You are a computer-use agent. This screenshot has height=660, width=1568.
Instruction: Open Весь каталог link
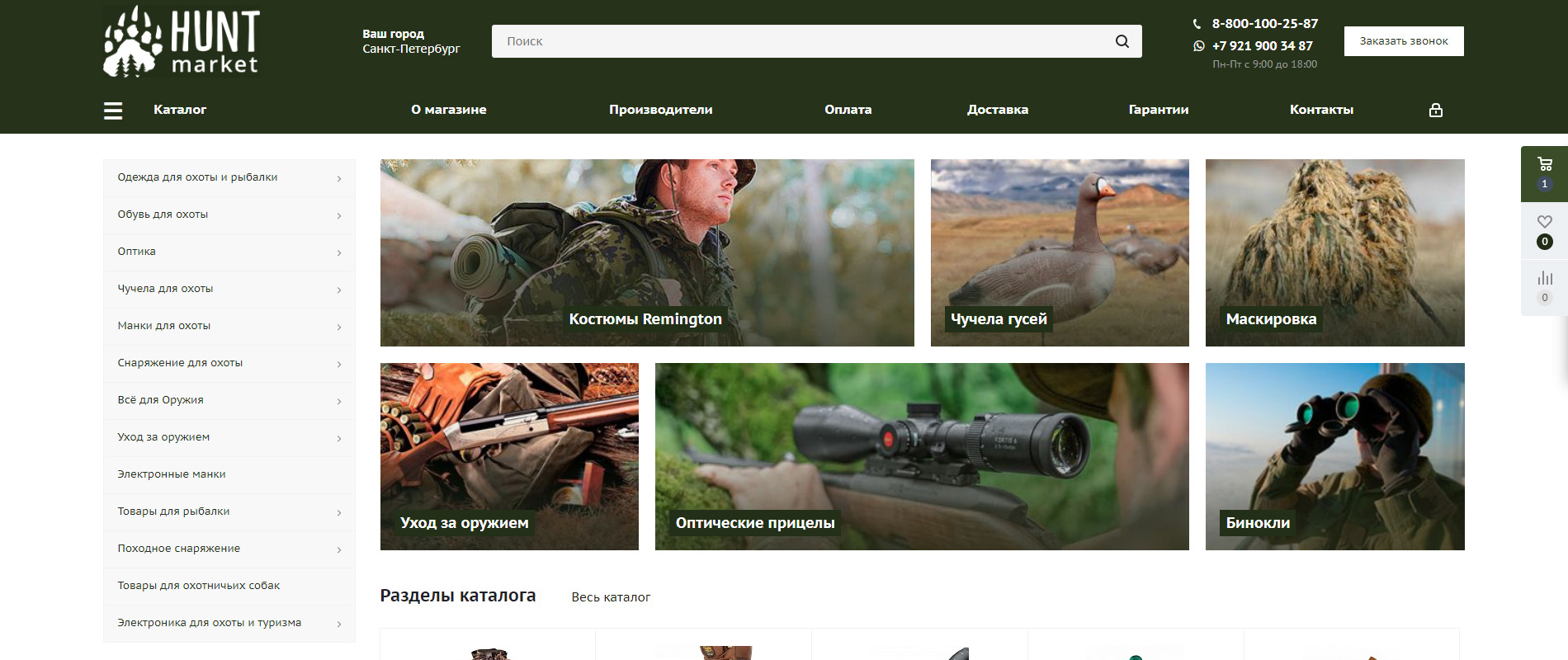tap(611, 597)
